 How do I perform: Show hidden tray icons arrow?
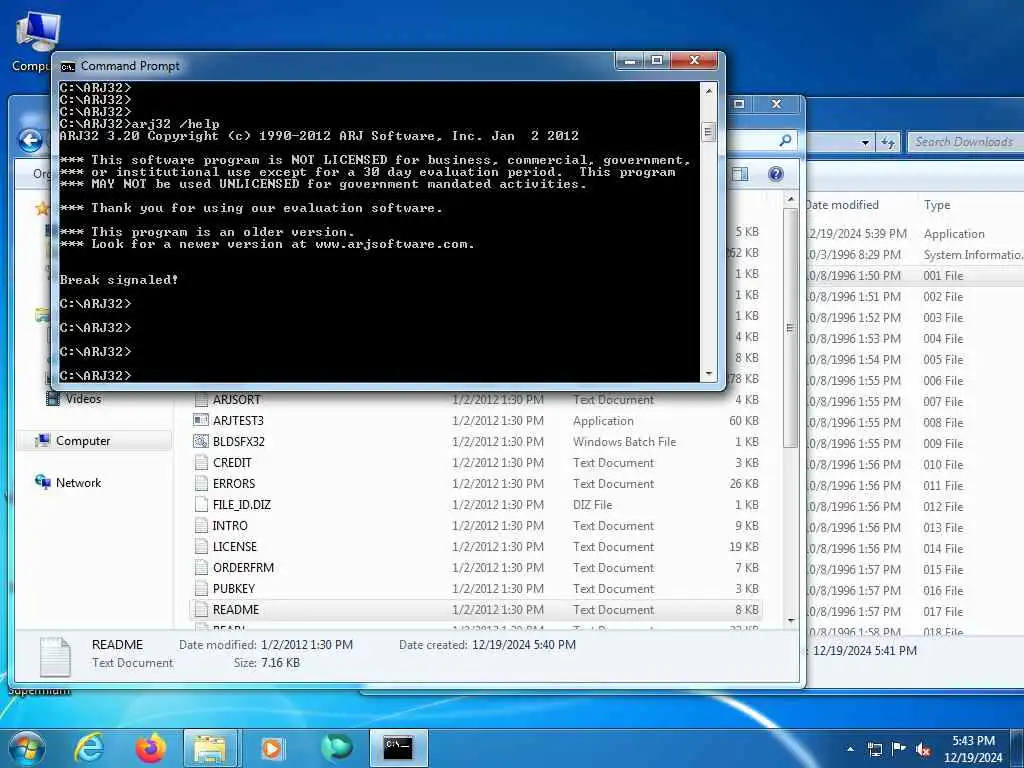[x=850, y=749]
